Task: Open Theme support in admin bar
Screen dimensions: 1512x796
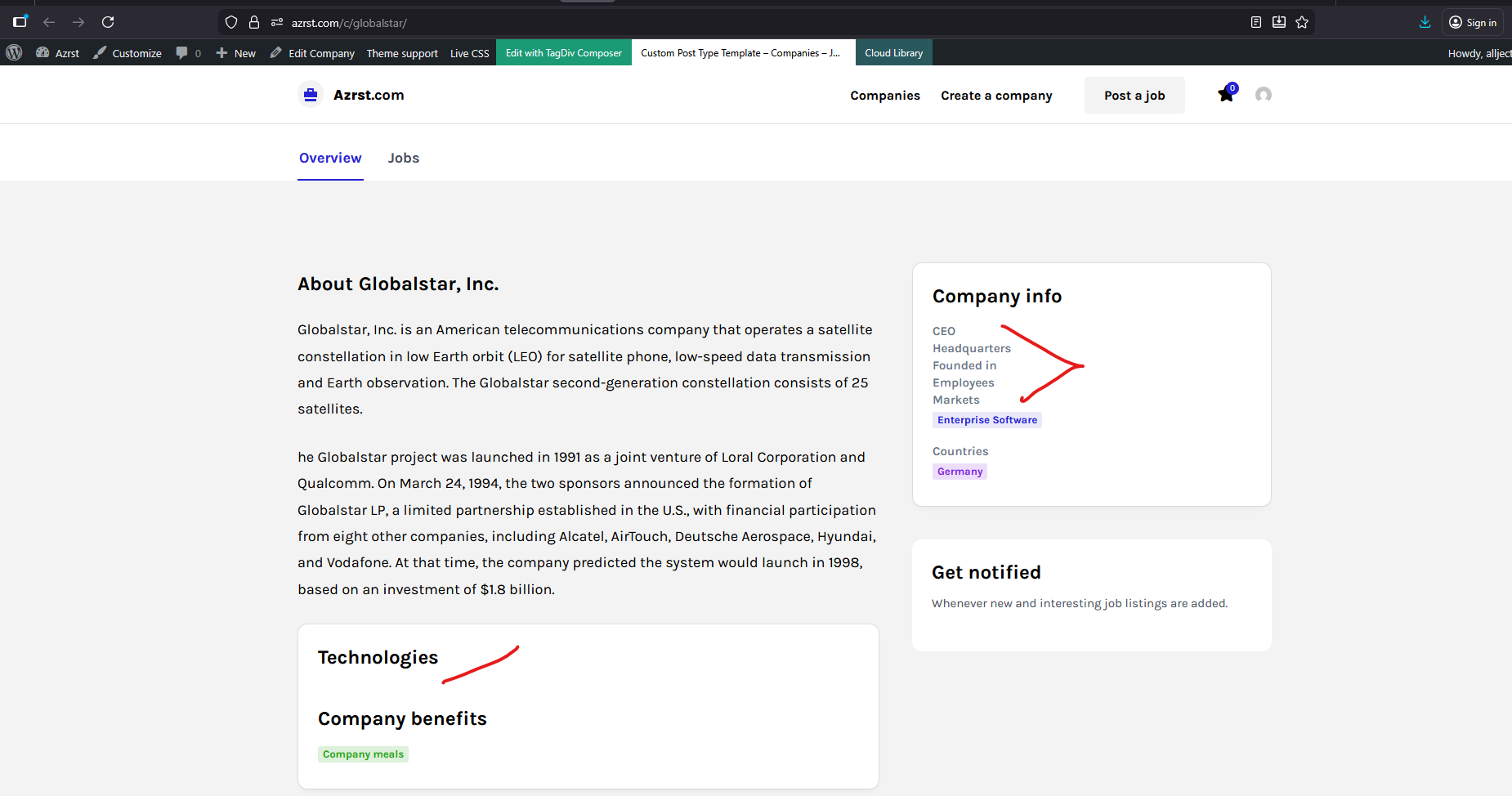Action: tap(402, 53)
